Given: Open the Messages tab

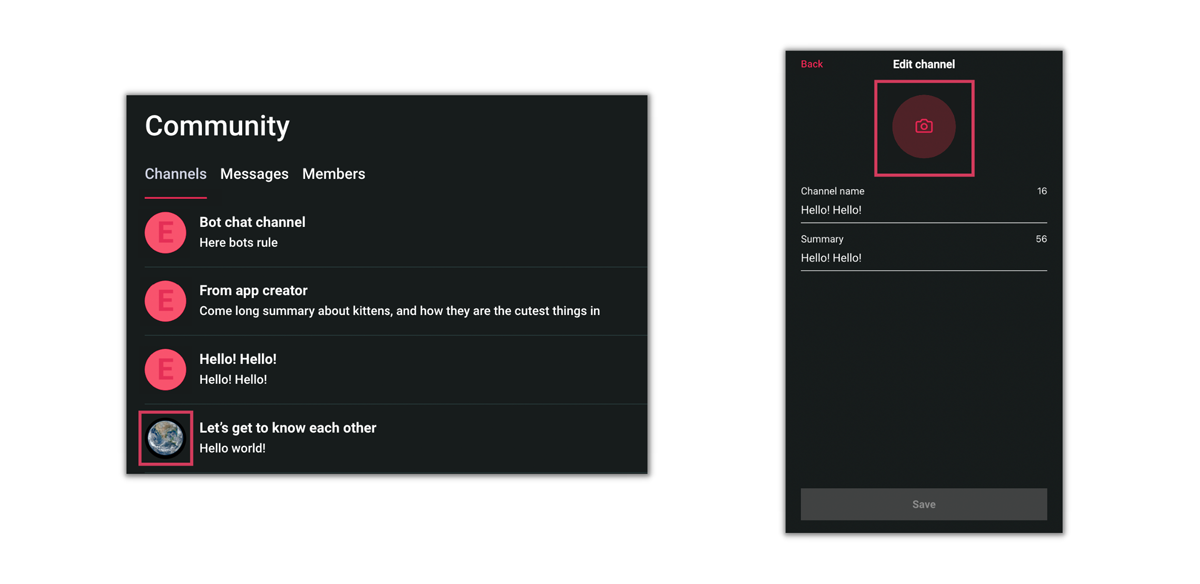Looking at the screenshot, I should tap(254, 174).
